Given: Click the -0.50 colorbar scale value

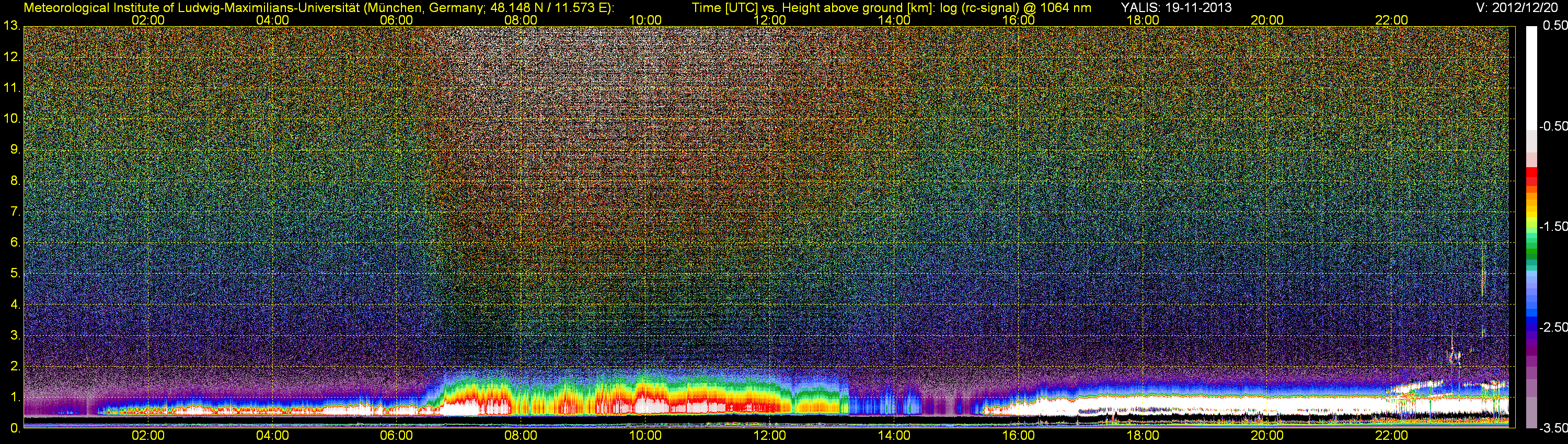Looking at the screenshot, I should pos(1553,126).
